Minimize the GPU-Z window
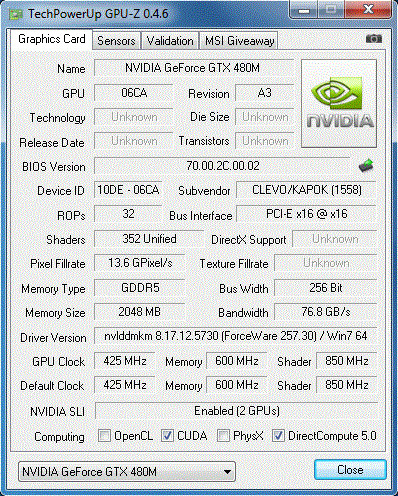Image resolution: width=398 pixels, height=496 pixels. point(303,10)
